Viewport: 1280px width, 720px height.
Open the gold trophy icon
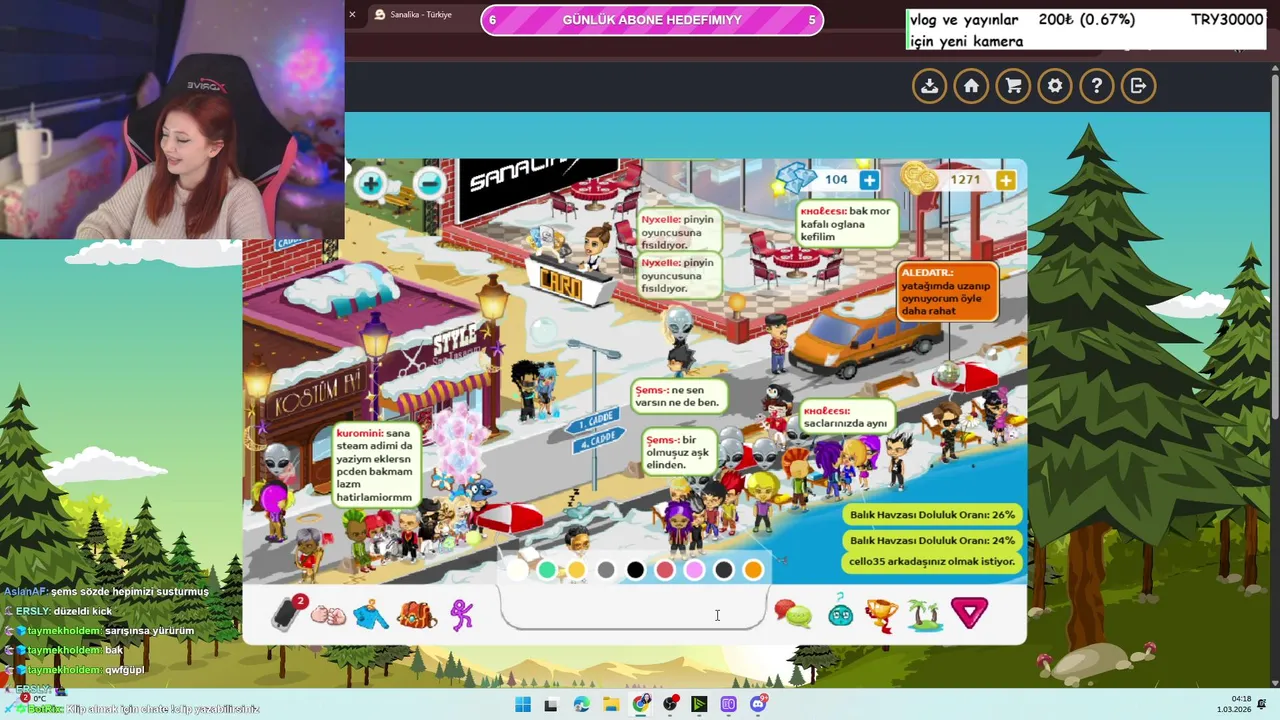[x=881, y=614]
